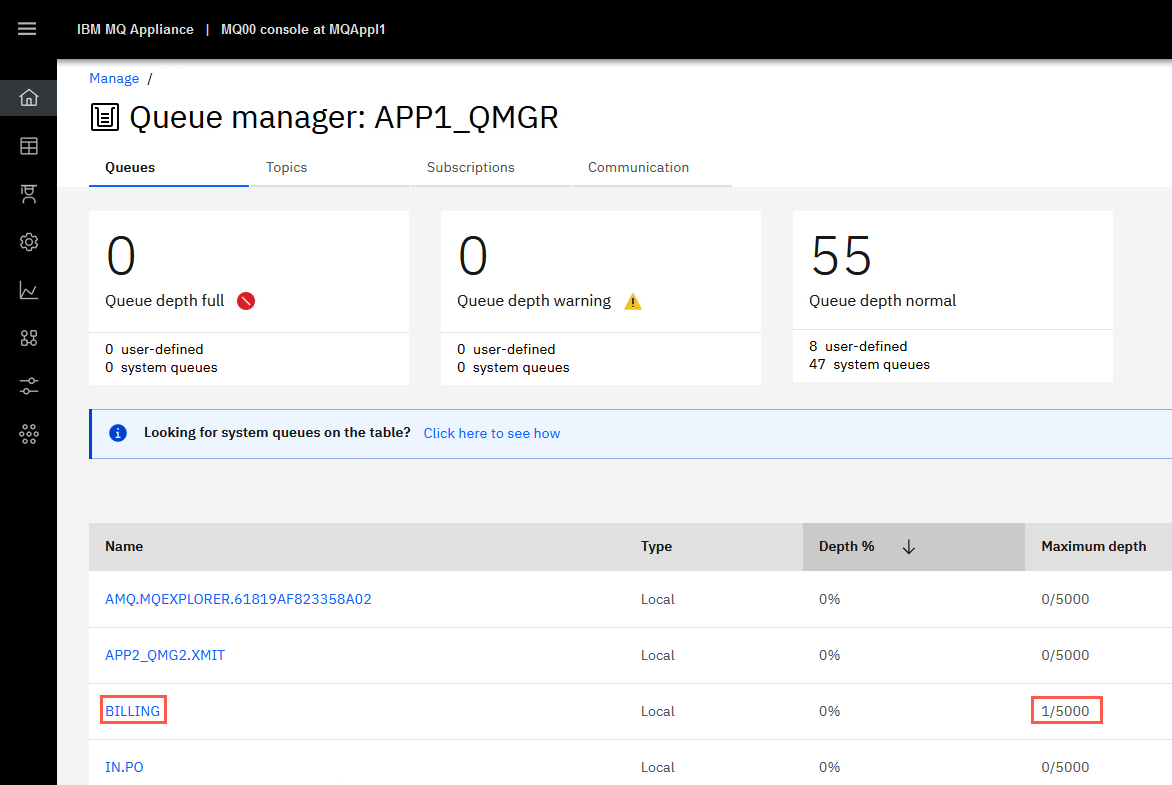This screenshot has width=1172, height=785.
Task: Click the Queue depth full card
Action: (249, 298)
